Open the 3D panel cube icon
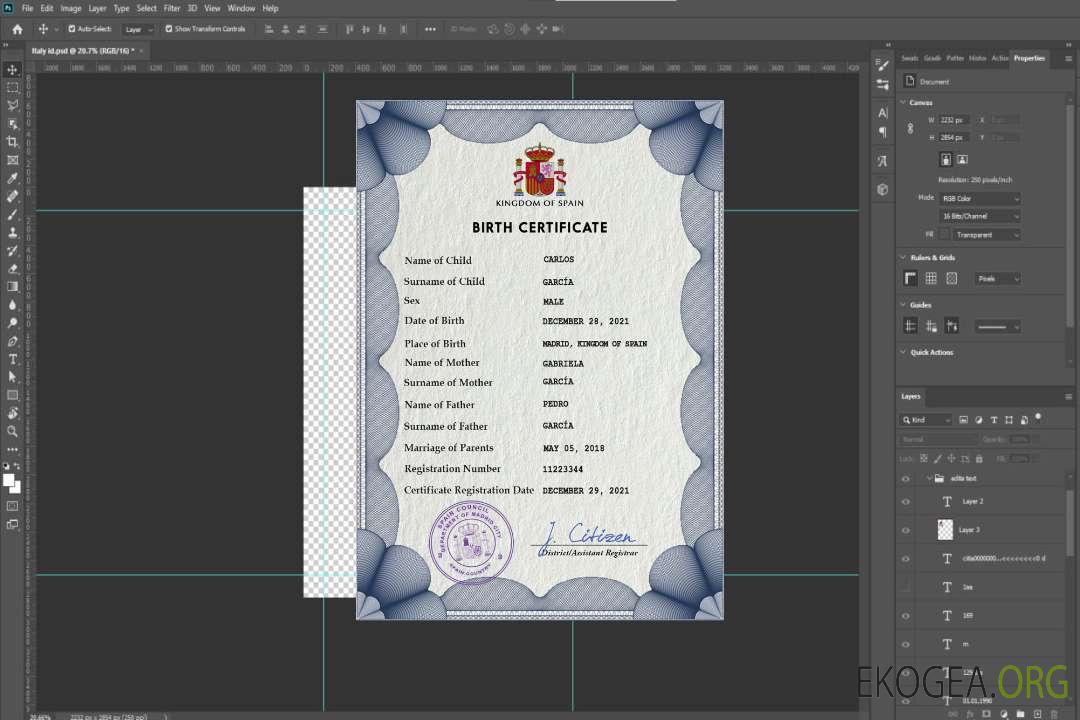 pos(883,189)
